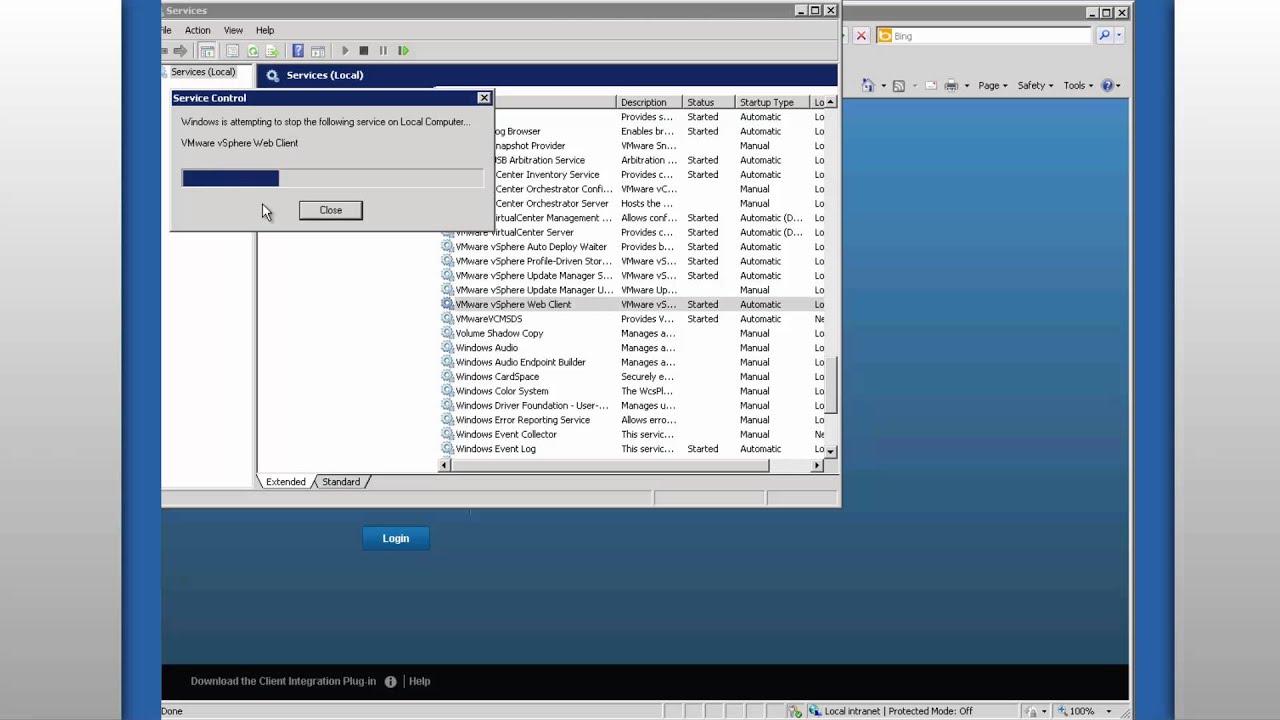The image size is (1280, 720).
Task: Click the services list vertical scroll down arrow
Action: pyautogui.click(x=831, y=451)
